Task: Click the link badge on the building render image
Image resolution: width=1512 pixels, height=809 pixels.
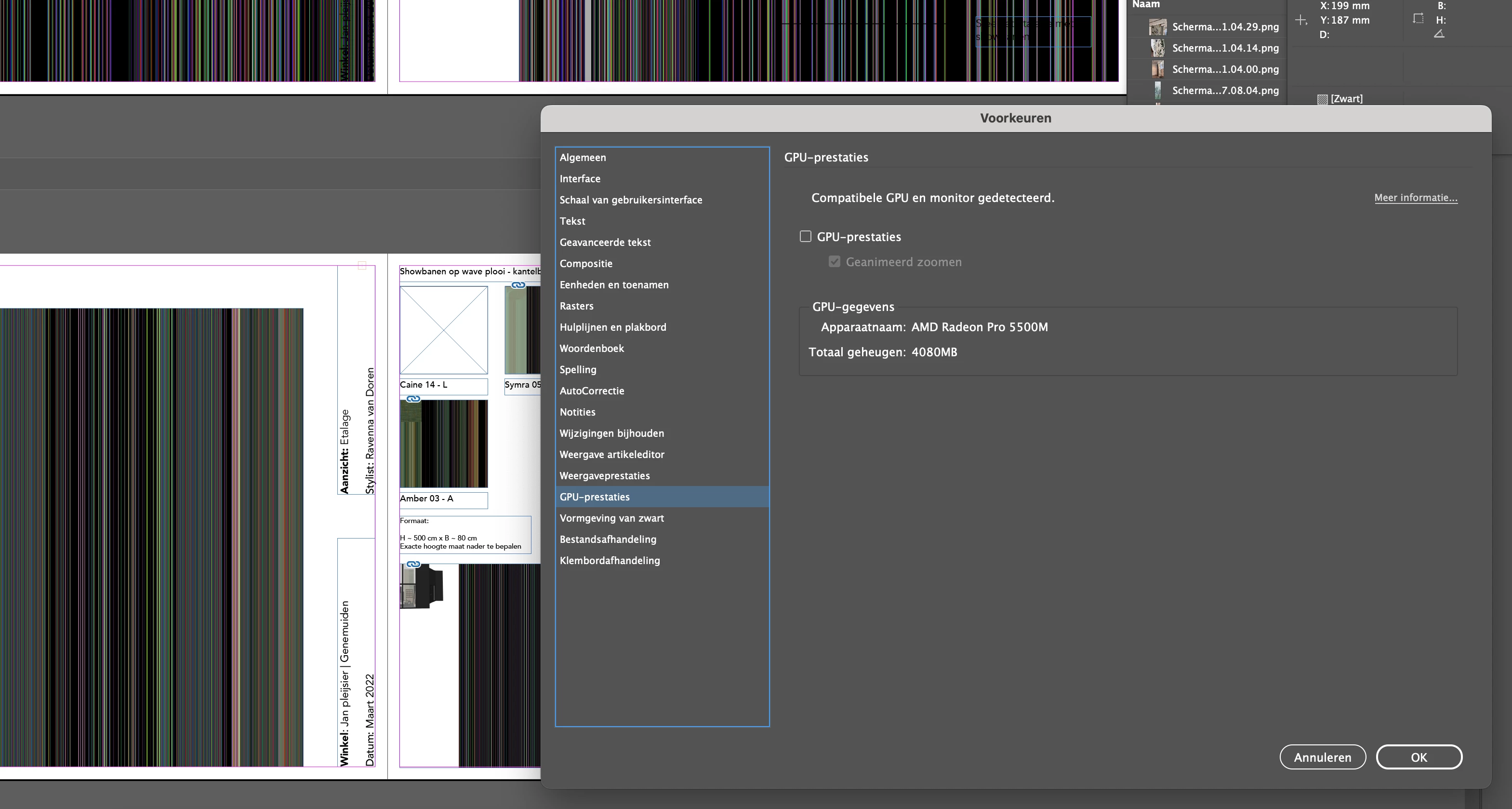Action: coord(413,564)
